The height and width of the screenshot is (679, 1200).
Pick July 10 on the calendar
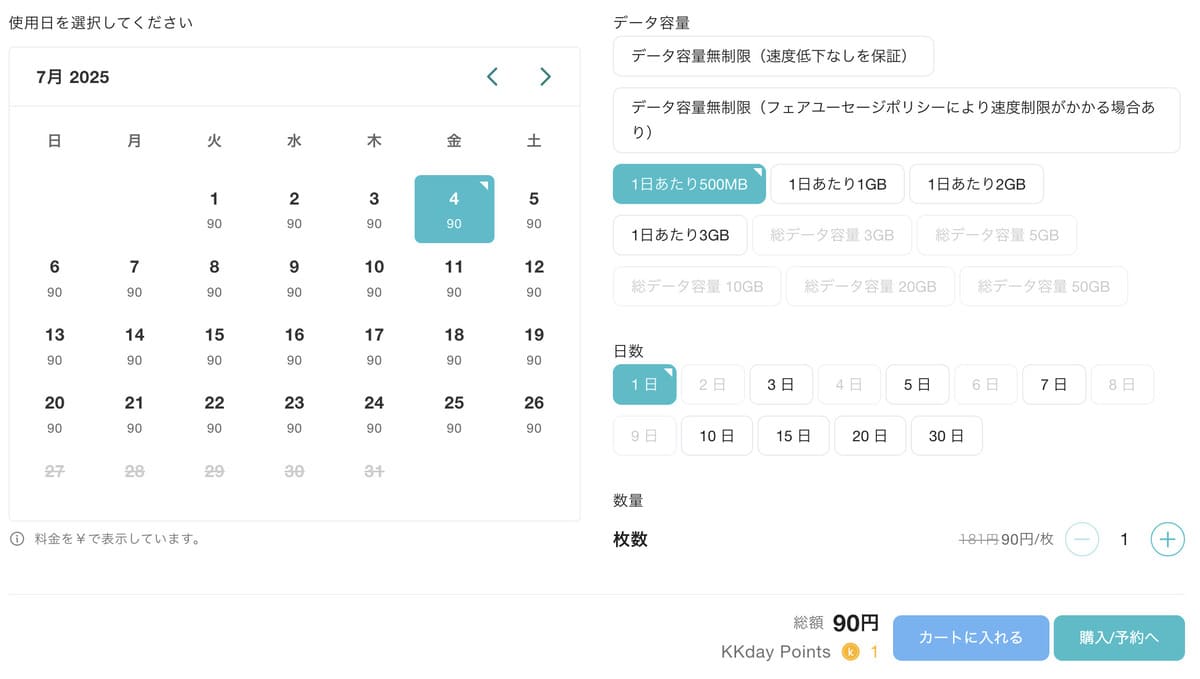[374, 277]
